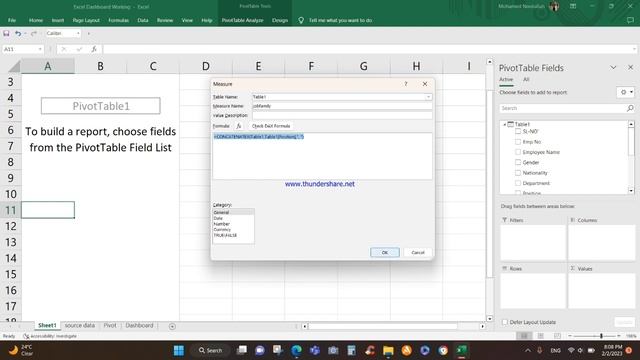Image resolution: width=640 pixels, height=360 pixels.
Task: Open Ribbon Display Options icon in title bar
Action: pyautogui.click(x=573, y=6)
